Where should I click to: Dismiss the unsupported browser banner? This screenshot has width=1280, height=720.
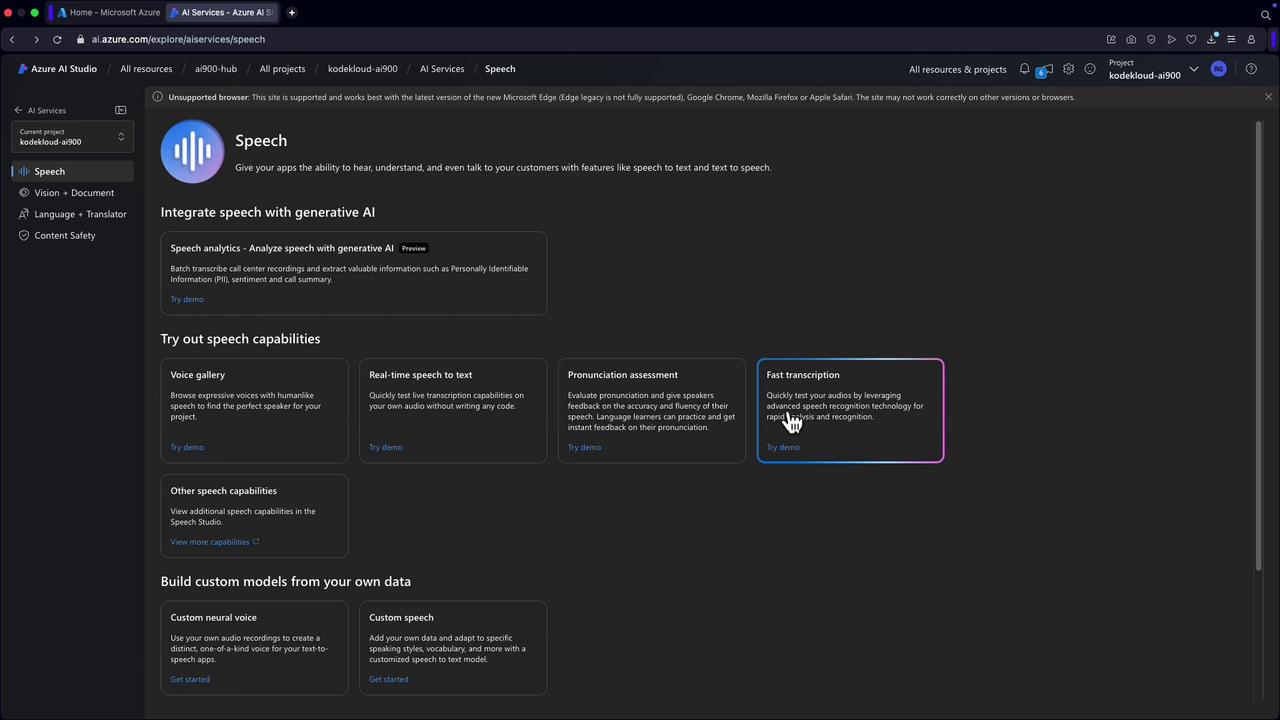[x=1268, y=97]
